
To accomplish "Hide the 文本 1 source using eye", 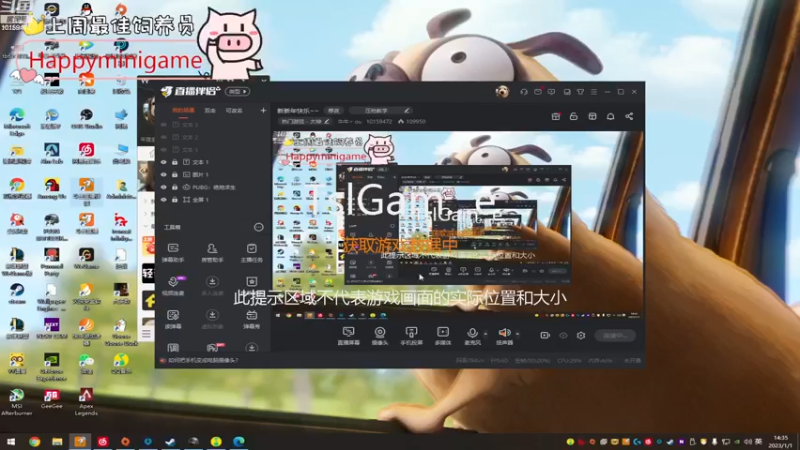I will [163, 162].
